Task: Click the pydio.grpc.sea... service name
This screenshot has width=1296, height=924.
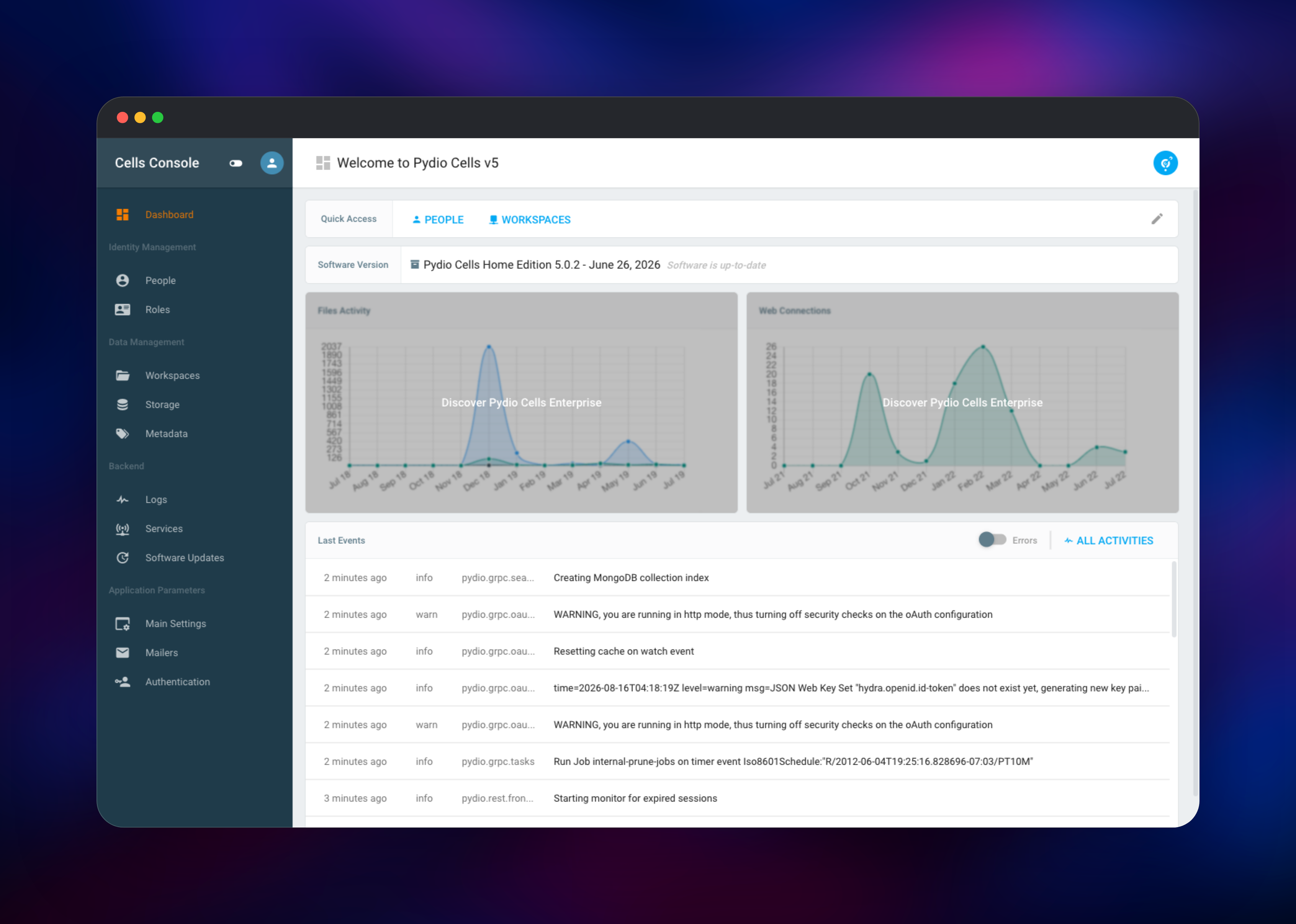Action: (498, 577)
